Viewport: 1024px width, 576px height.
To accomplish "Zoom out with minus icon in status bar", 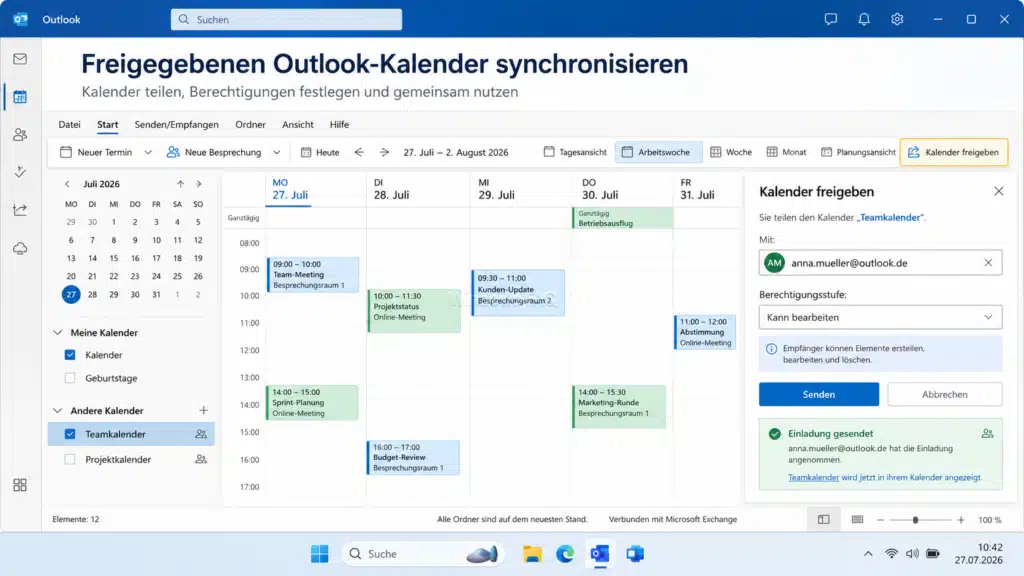I will point(880,520).
